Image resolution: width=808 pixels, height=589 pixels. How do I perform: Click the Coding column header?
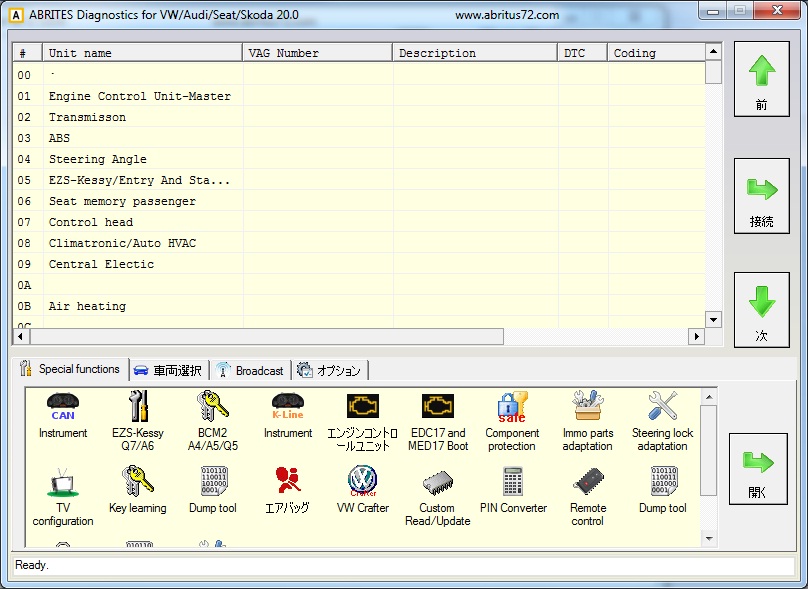coord(656,53)
